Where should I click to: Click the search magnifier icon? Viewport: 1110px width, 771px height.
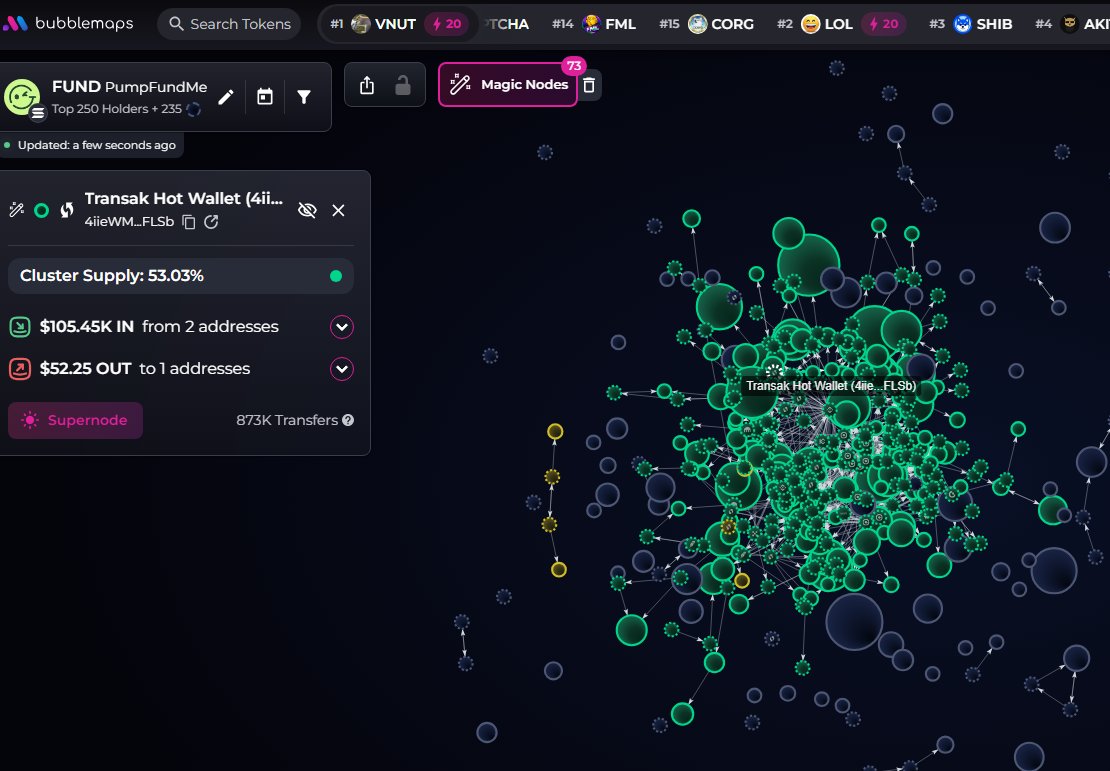coord(176,23)
